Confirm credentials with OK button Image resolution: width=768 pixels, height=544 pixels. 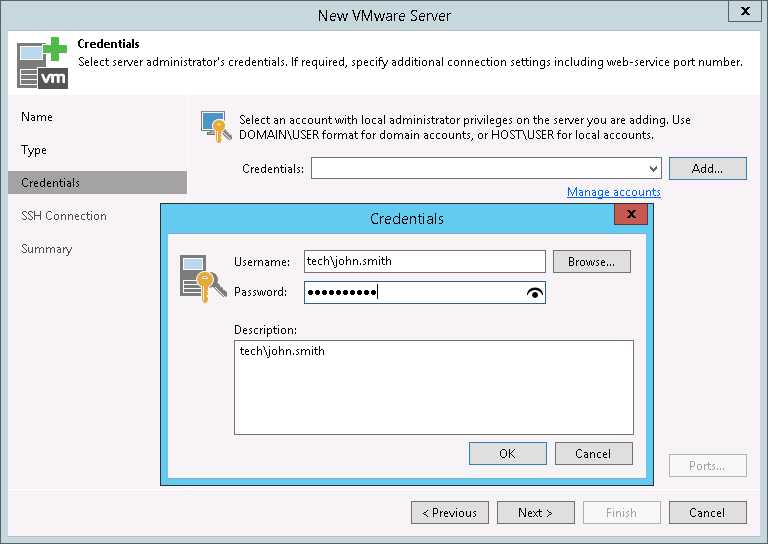[x=507, y=453]
